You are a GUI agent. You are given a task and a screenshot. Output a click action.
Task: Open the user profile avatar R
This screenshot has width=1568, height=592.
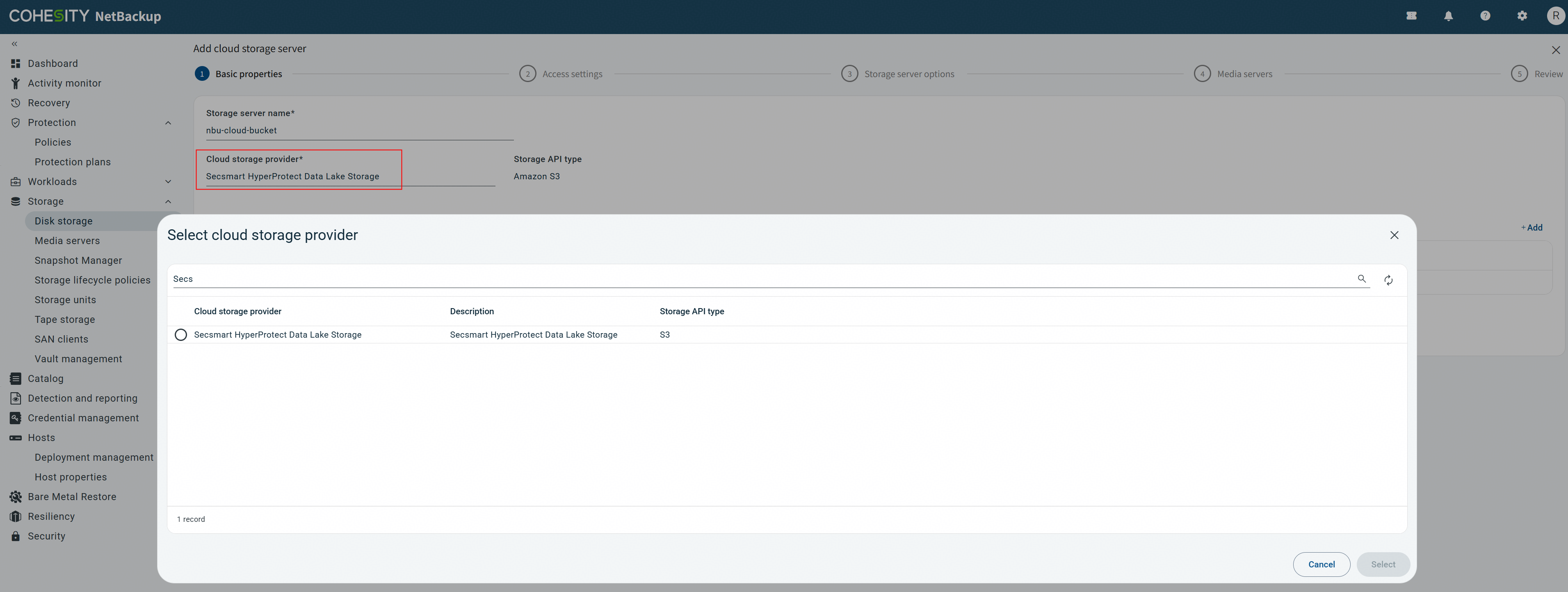[1556, 16]
